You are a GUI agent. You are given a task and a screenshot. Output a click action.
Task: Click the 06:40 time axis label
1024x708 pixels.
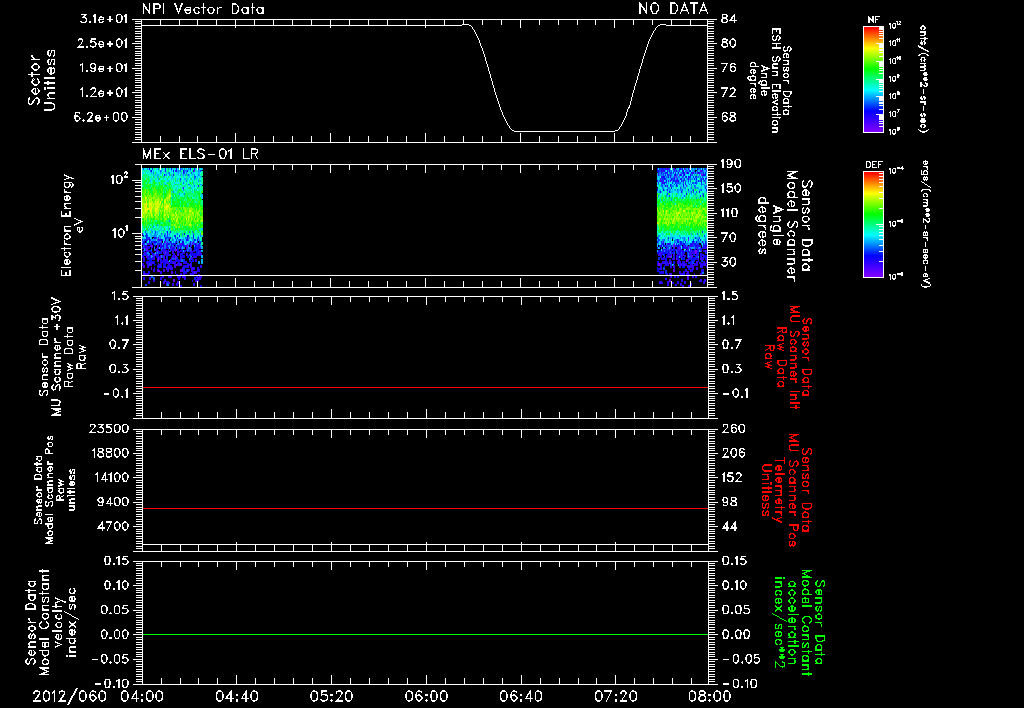[520, 696]
